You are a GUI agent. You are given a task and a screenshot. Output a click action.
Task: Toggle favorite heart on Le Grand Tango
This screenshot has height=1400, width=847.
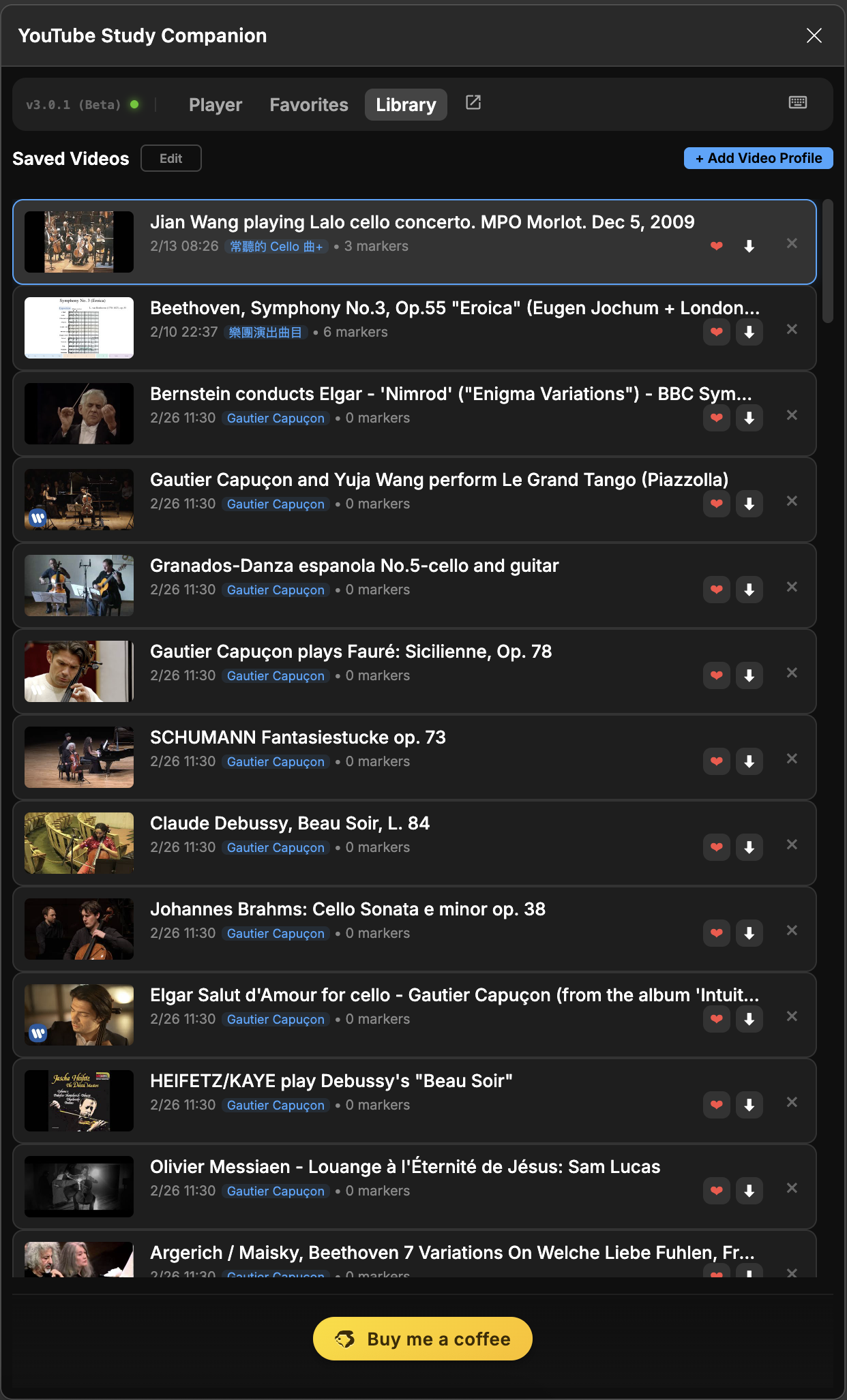tap(716, 504)
